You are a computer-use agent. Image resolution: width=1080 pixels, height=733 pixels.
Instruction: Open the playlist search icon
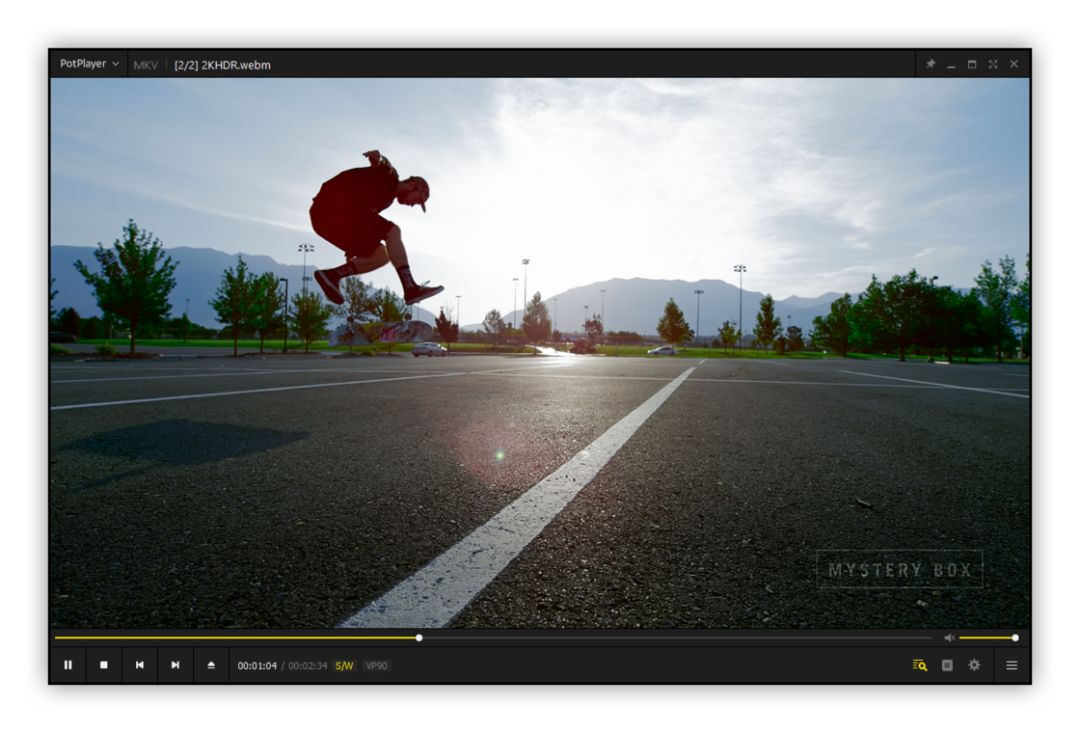[x=920, y=665]
